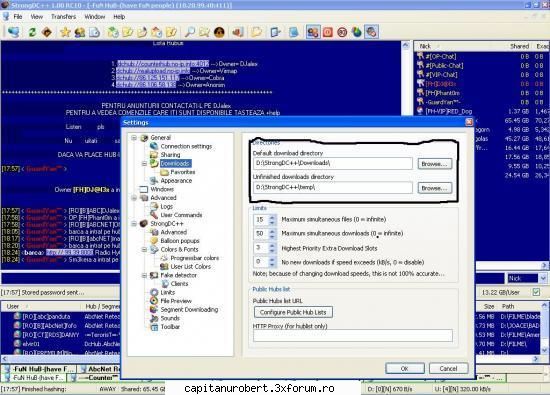Click Configure Public Hub Lists button
The width and height of the screenshot is (550, 395).
293,312
